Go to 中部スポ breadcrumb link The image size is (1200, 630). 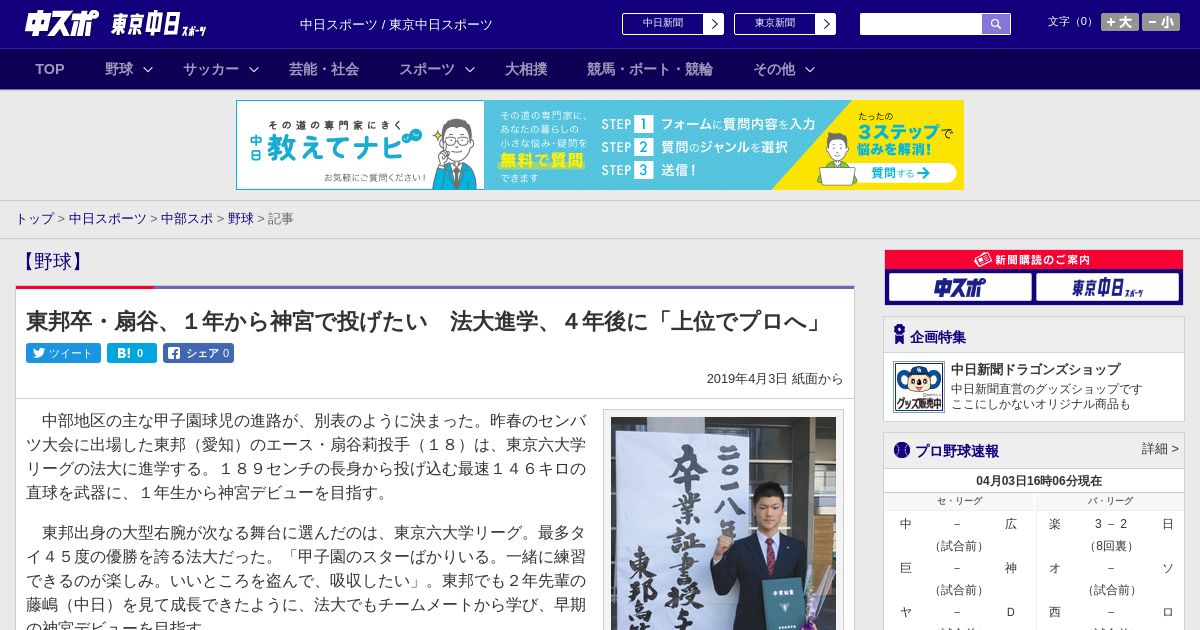coord(187,218)
